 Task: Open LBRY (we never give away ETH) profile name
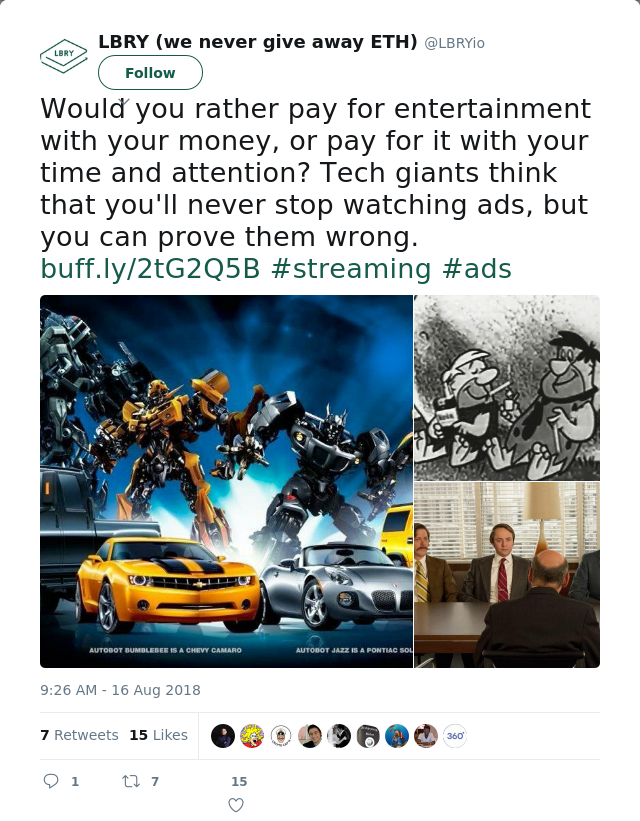(x=258, y=42)
